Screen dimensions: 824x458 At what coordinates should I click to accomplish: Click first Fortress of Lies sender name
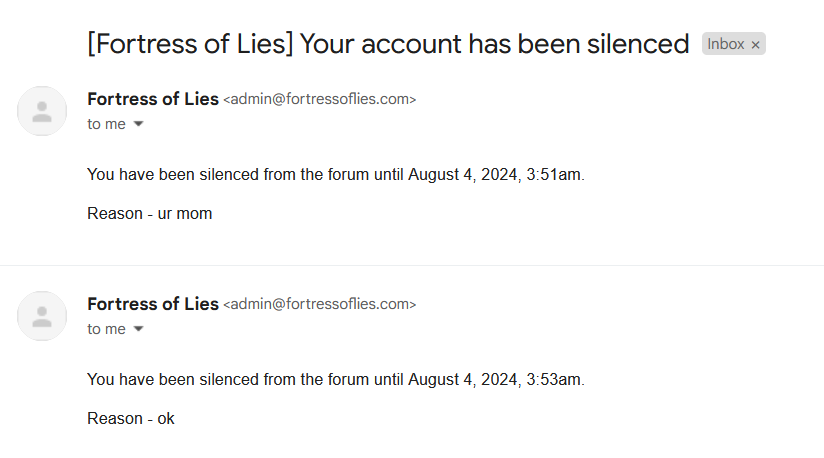[153, 99]
